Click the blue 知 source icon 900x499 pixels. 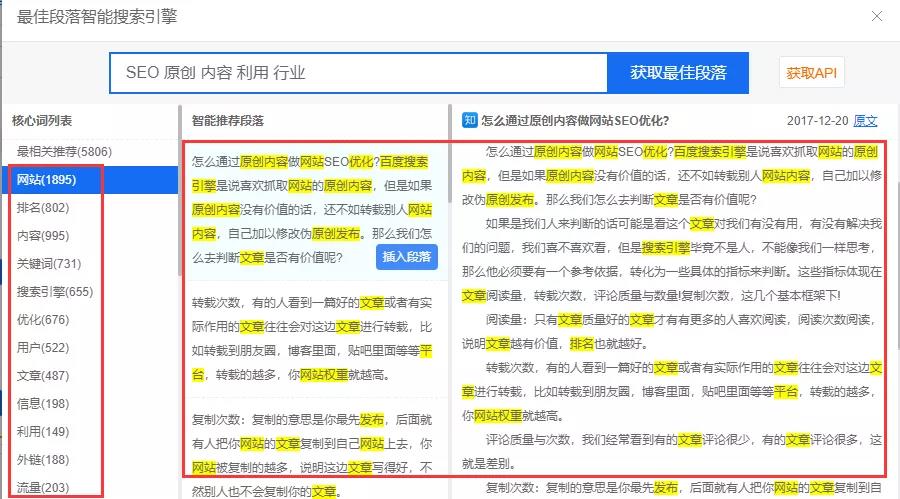coord(469,121)
